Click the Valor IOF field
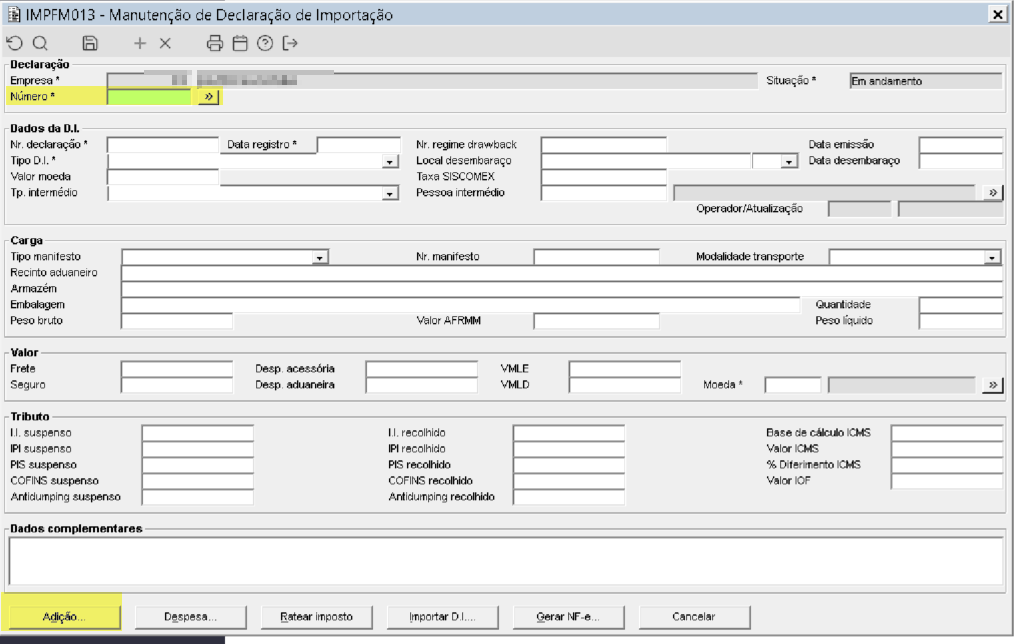This screenshot has height=644, width=1020. [947, 481]
